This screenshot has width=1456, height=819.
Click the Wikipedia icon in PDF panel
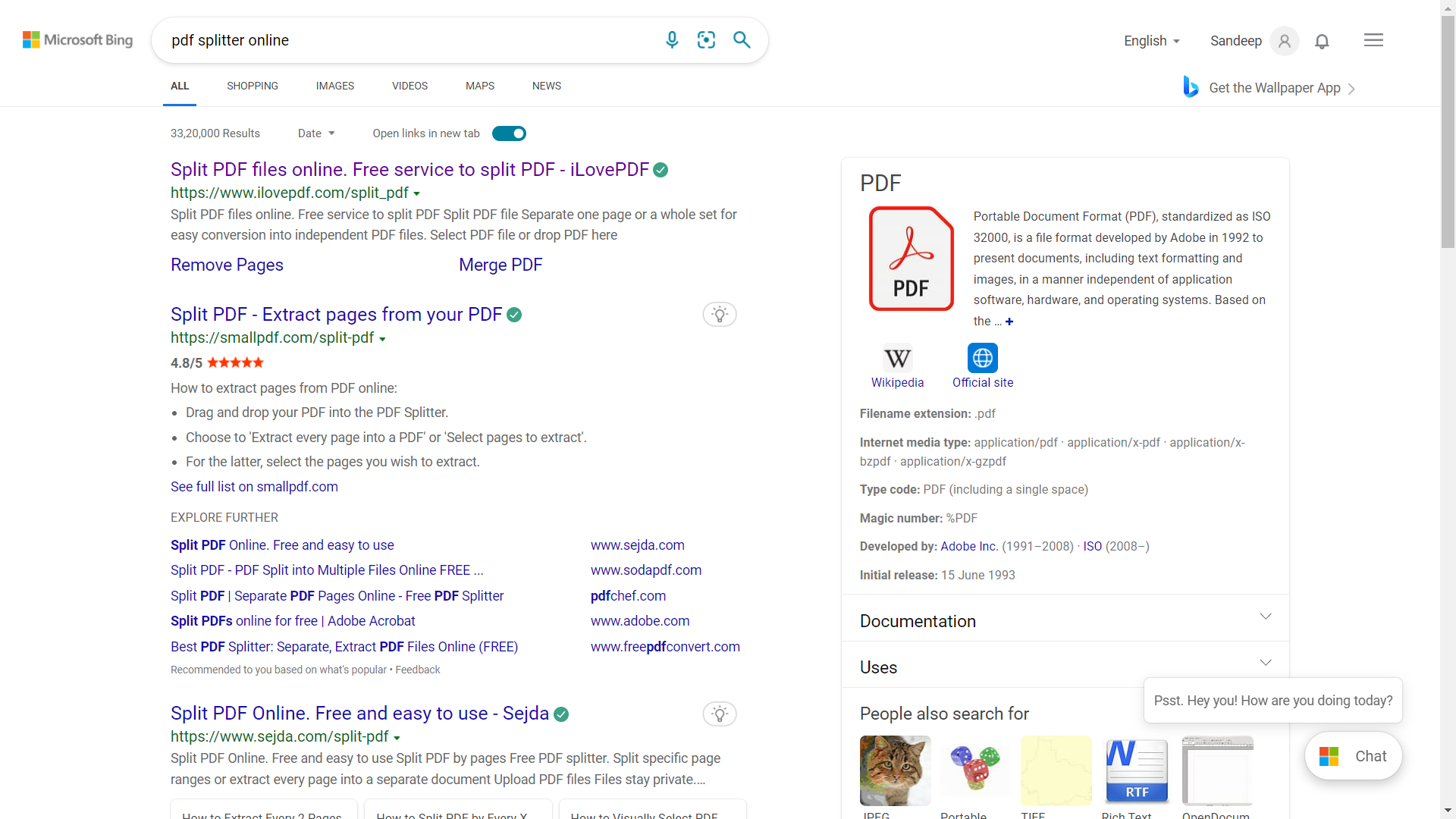(897, 358)
